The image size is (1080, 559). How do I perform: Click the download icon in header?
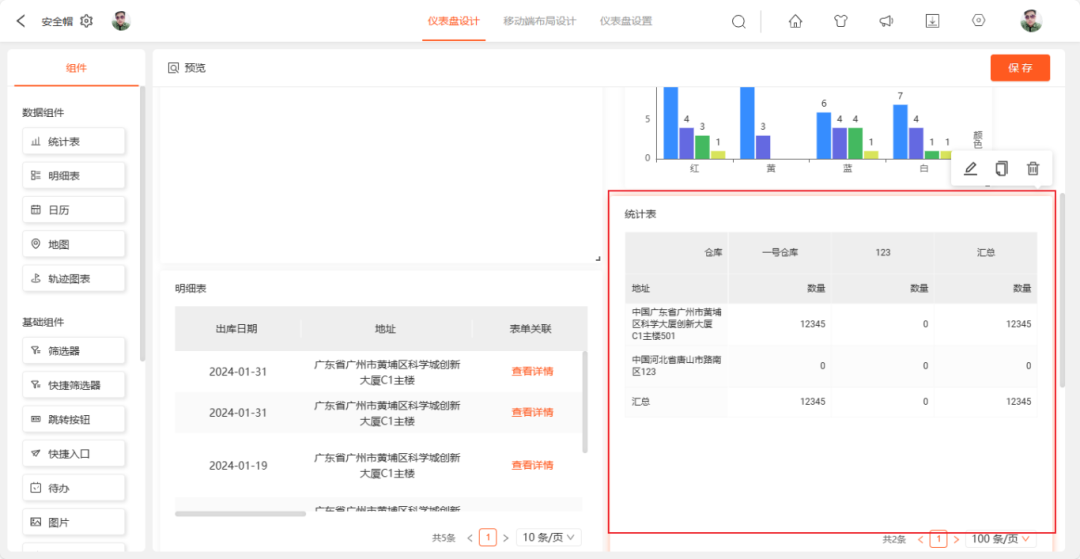click(932, 21)
